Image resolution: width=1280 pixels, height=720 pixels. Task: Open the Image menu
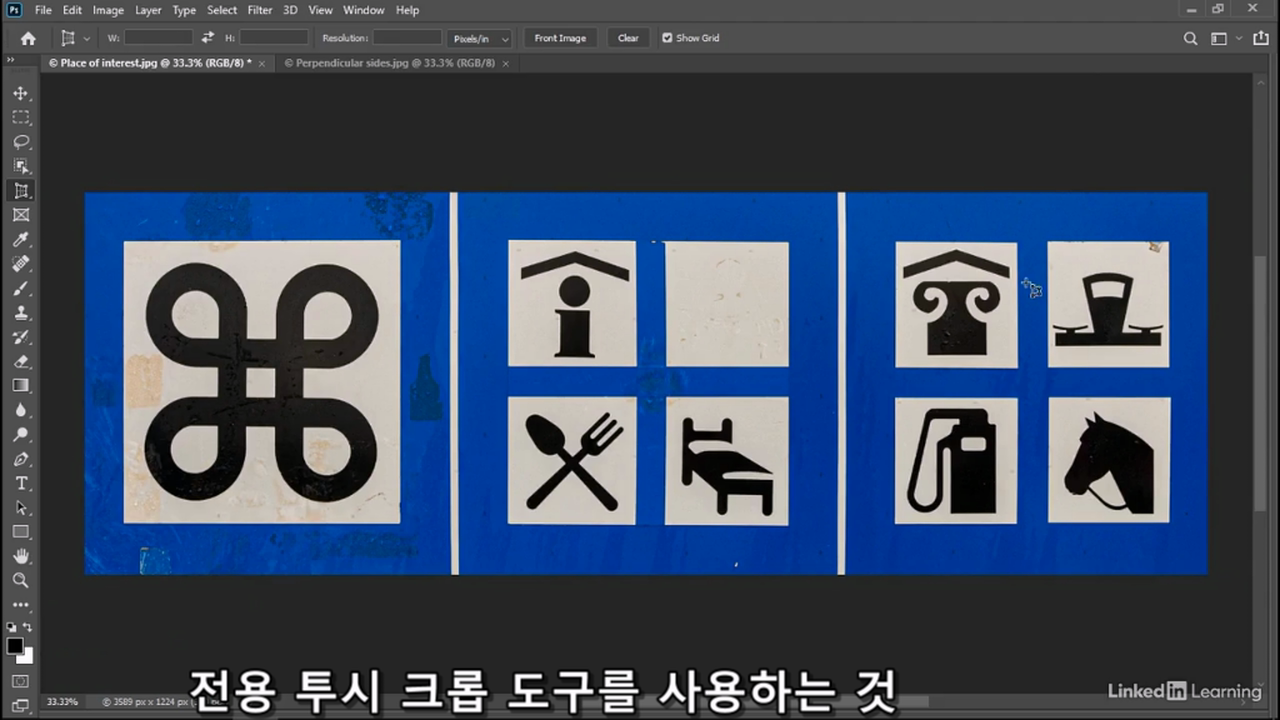[x=108, y=10]
